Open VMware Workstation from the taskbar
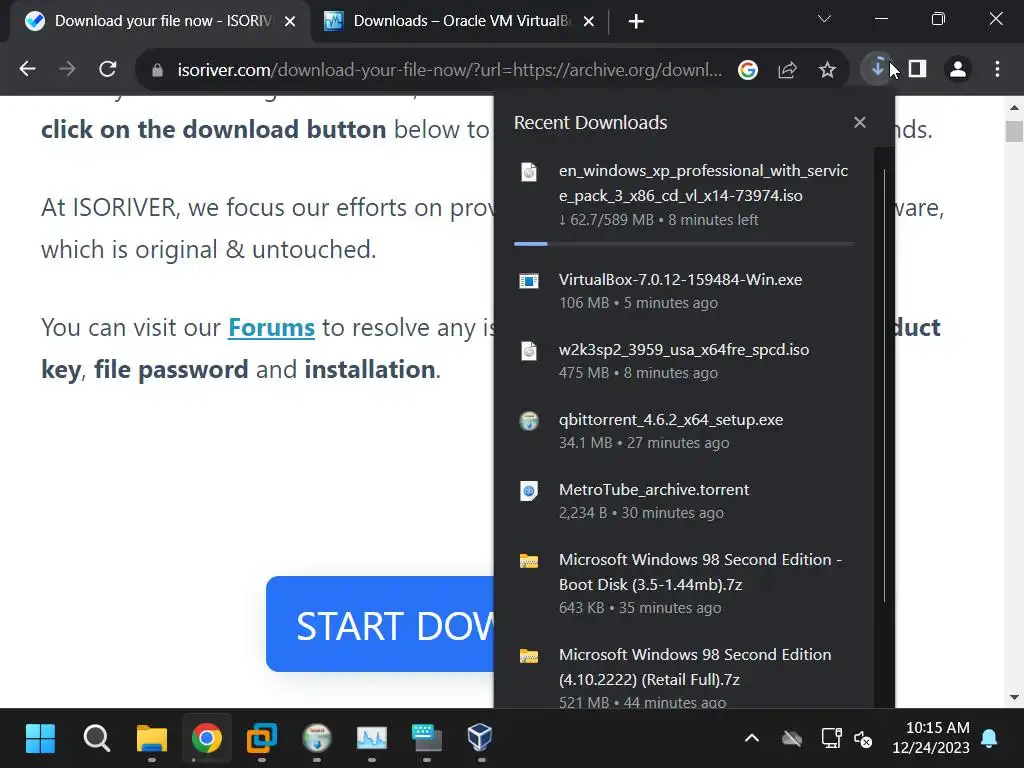 [261, 738]
